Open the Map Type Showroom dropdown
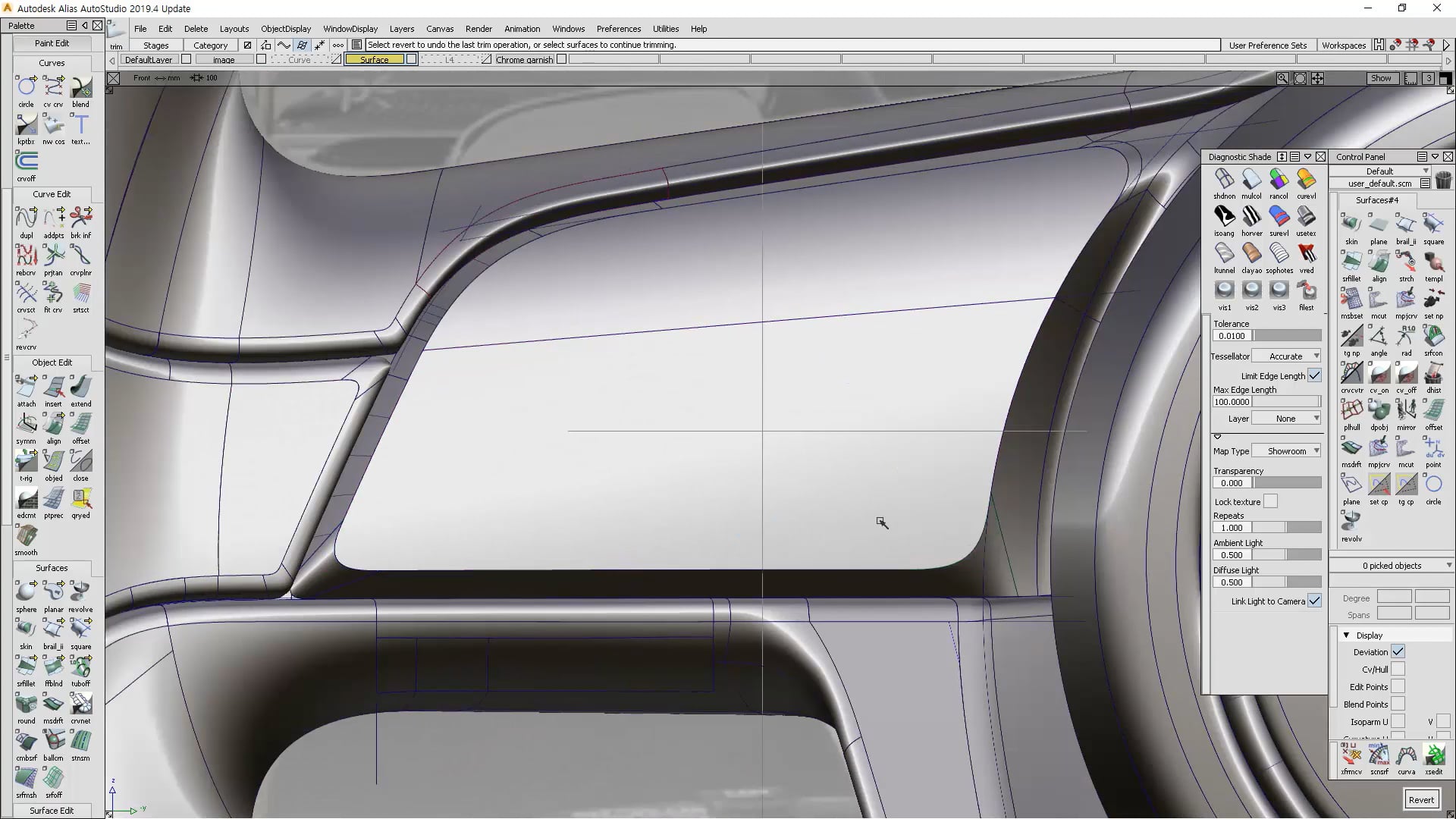The height and width of the screenshot is (819, 1456). click(1287, 450)
